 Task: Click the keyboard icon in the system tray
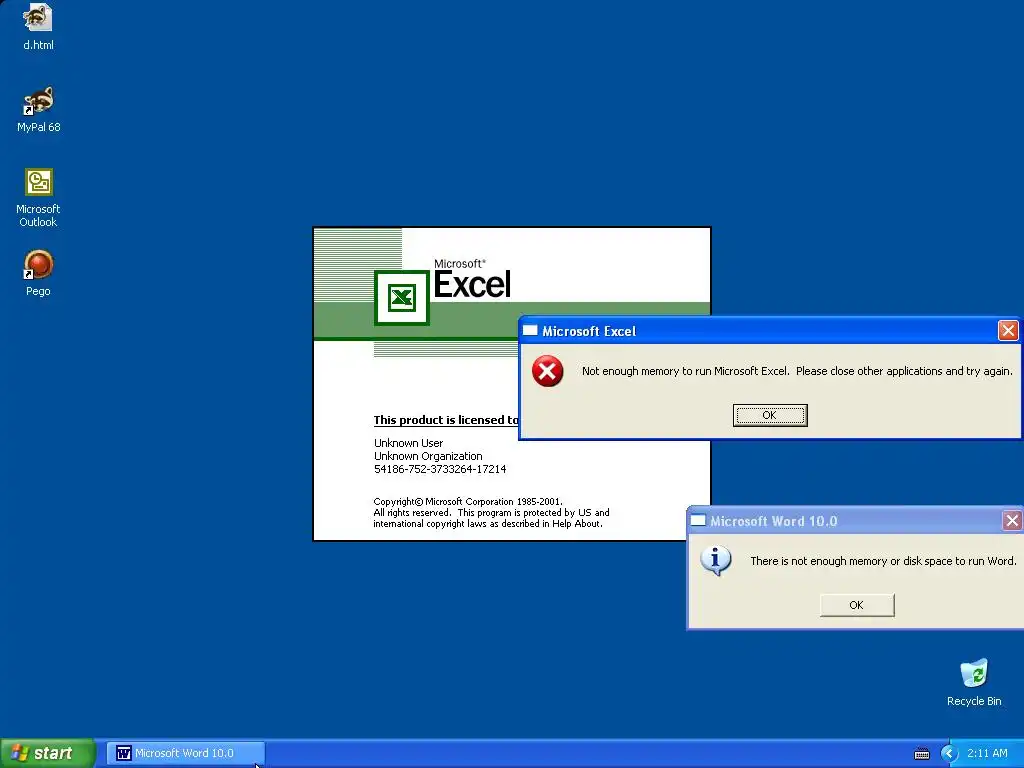(921, 754)
